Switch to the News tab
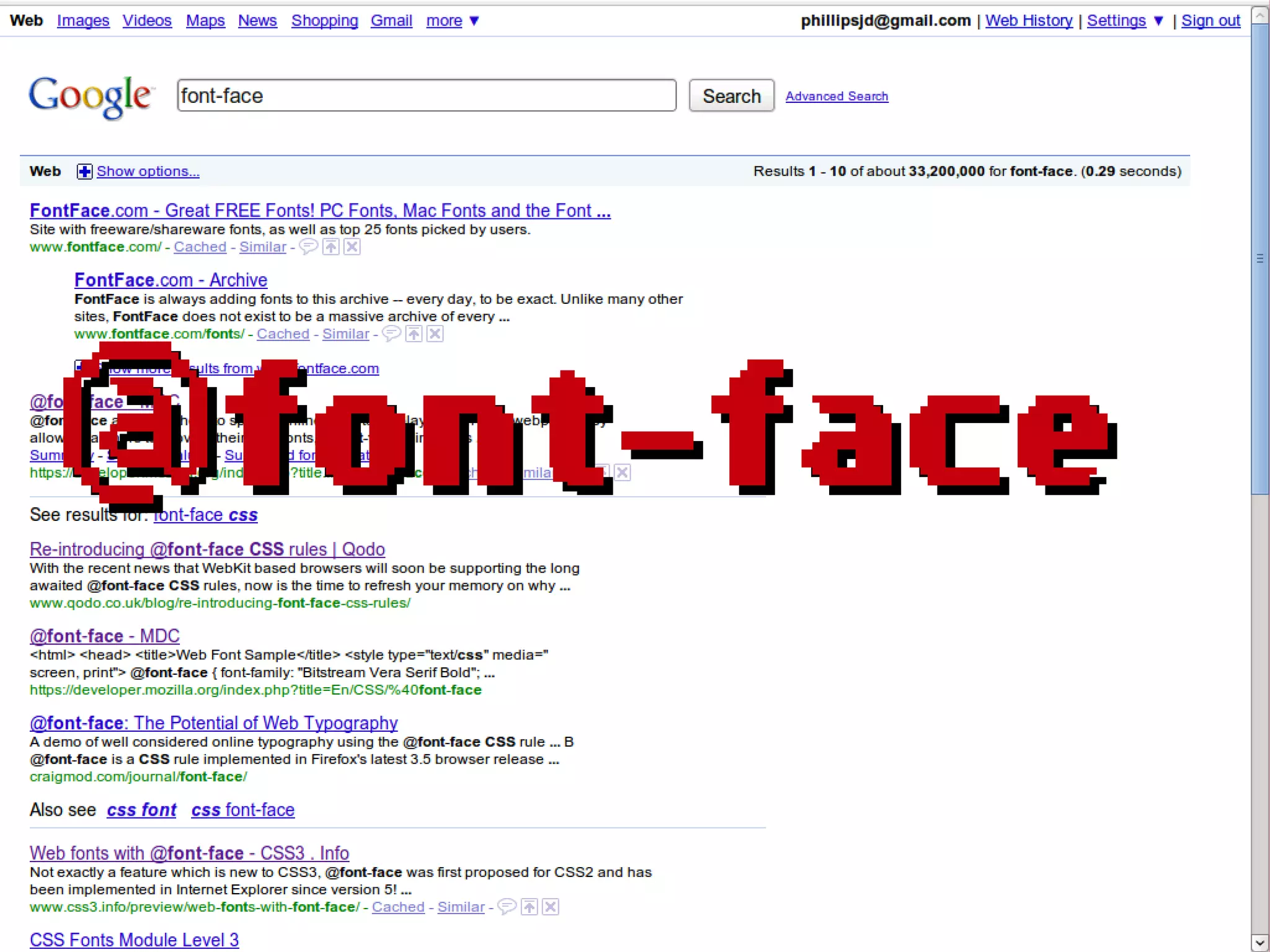 coord(257,21)
